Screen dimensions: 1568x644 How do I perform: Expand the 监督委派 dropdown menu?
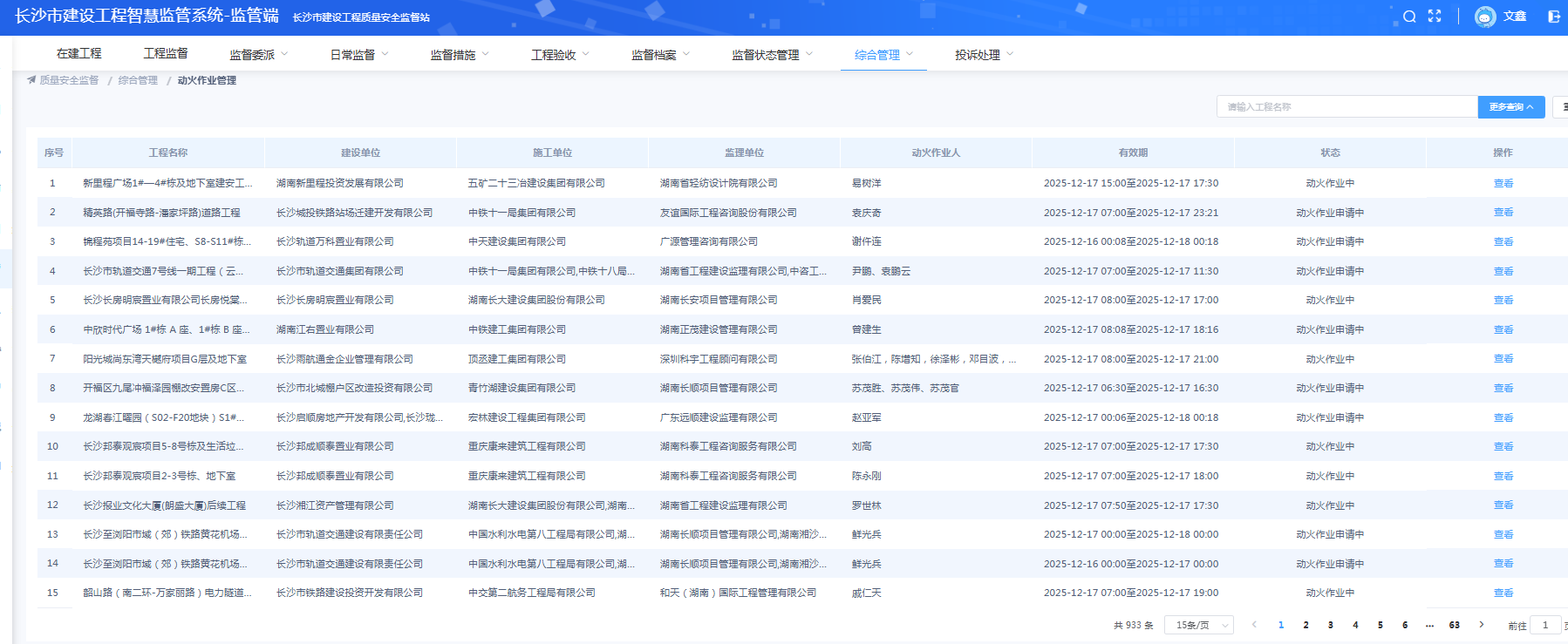tap(258, 55)
